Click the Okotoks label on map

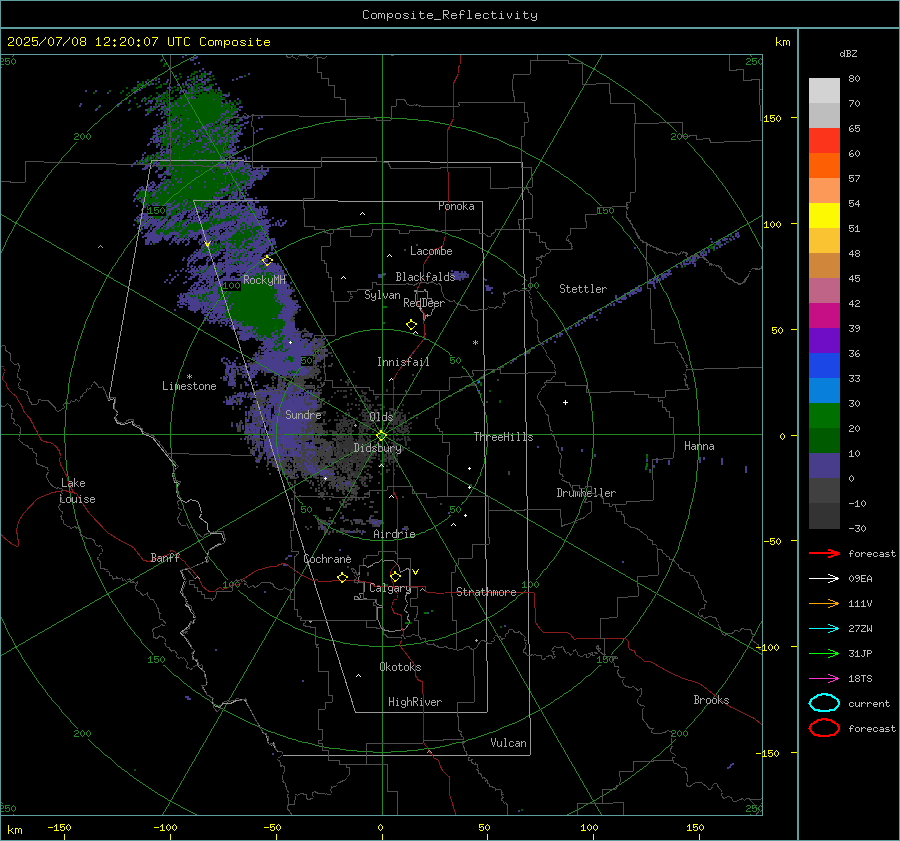(x=400, y=667)
